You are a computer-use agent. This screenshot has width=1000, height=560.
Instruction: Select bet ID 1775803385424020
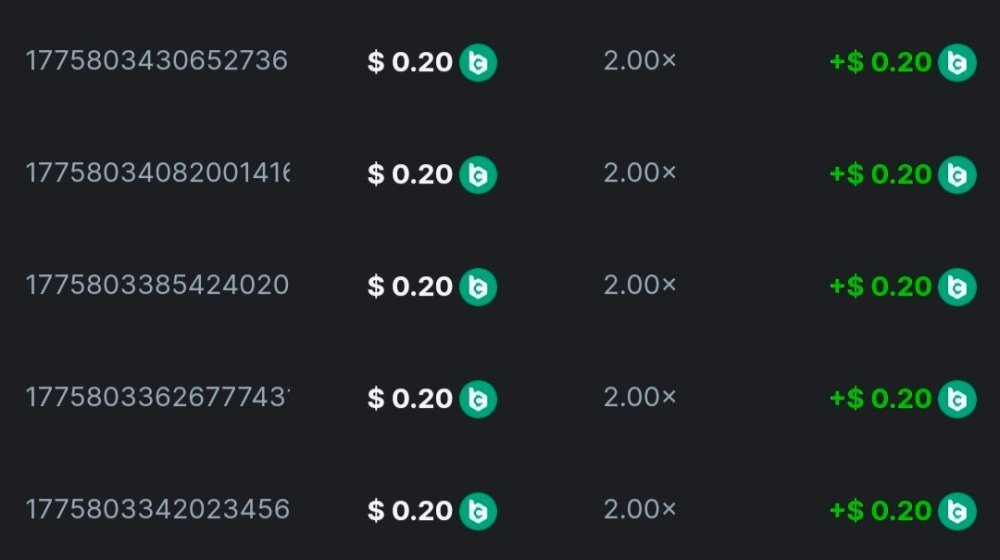point(156,285)
